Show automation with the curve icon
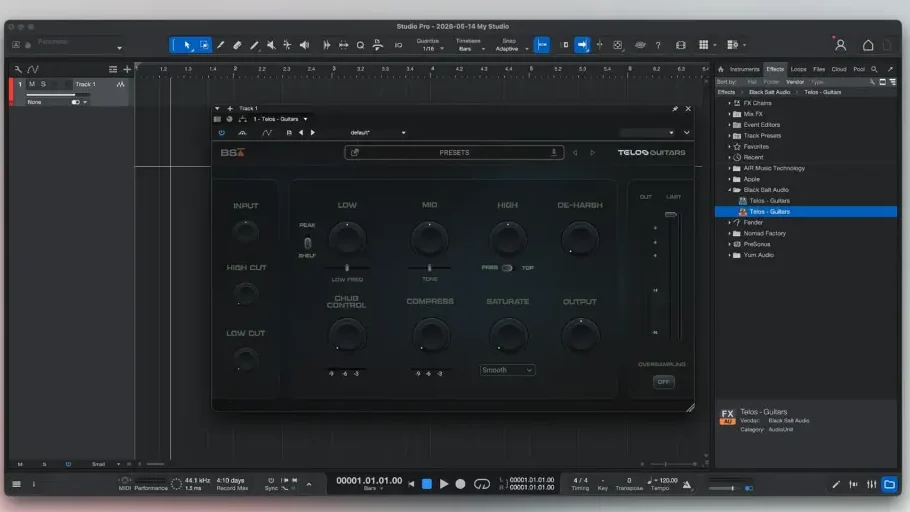Screen dimensions: 910x512 click(x=33, y=69)
